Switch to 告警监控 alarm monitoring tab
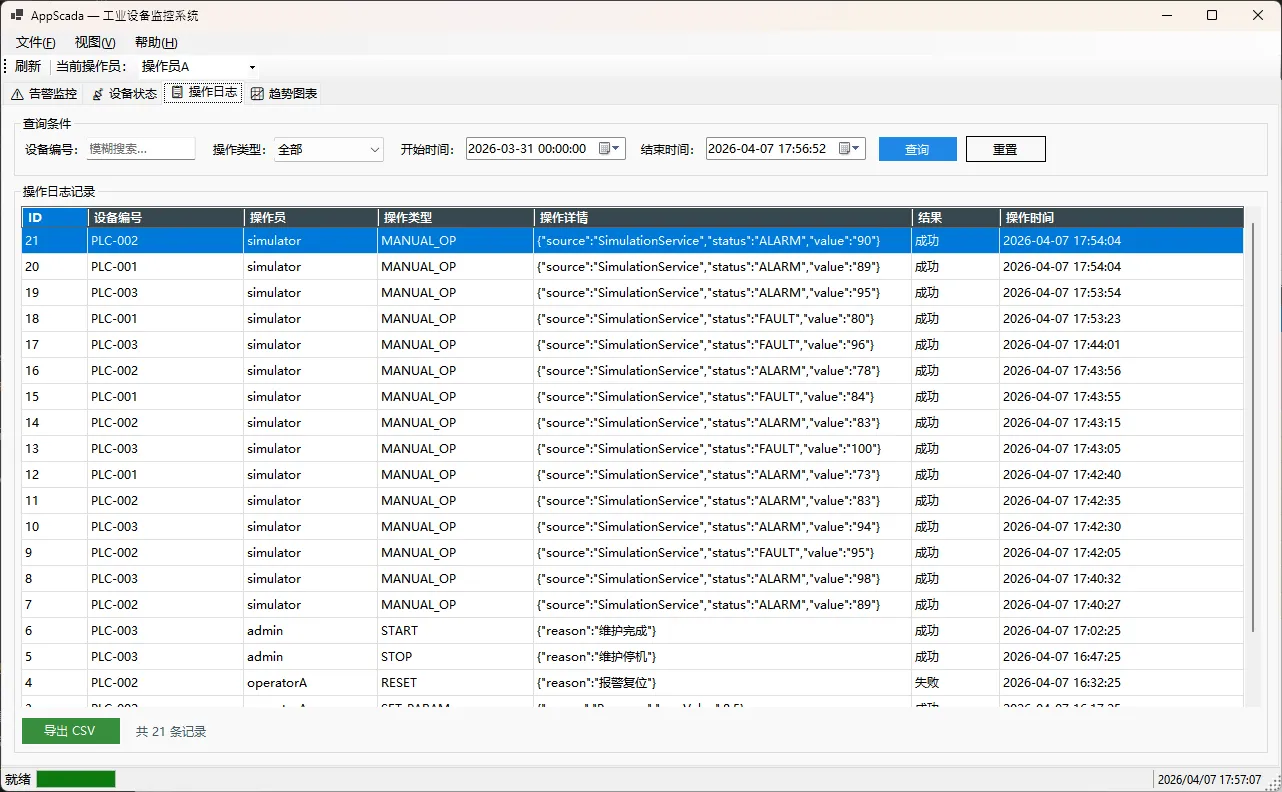1282x792 pixels. 43,94
